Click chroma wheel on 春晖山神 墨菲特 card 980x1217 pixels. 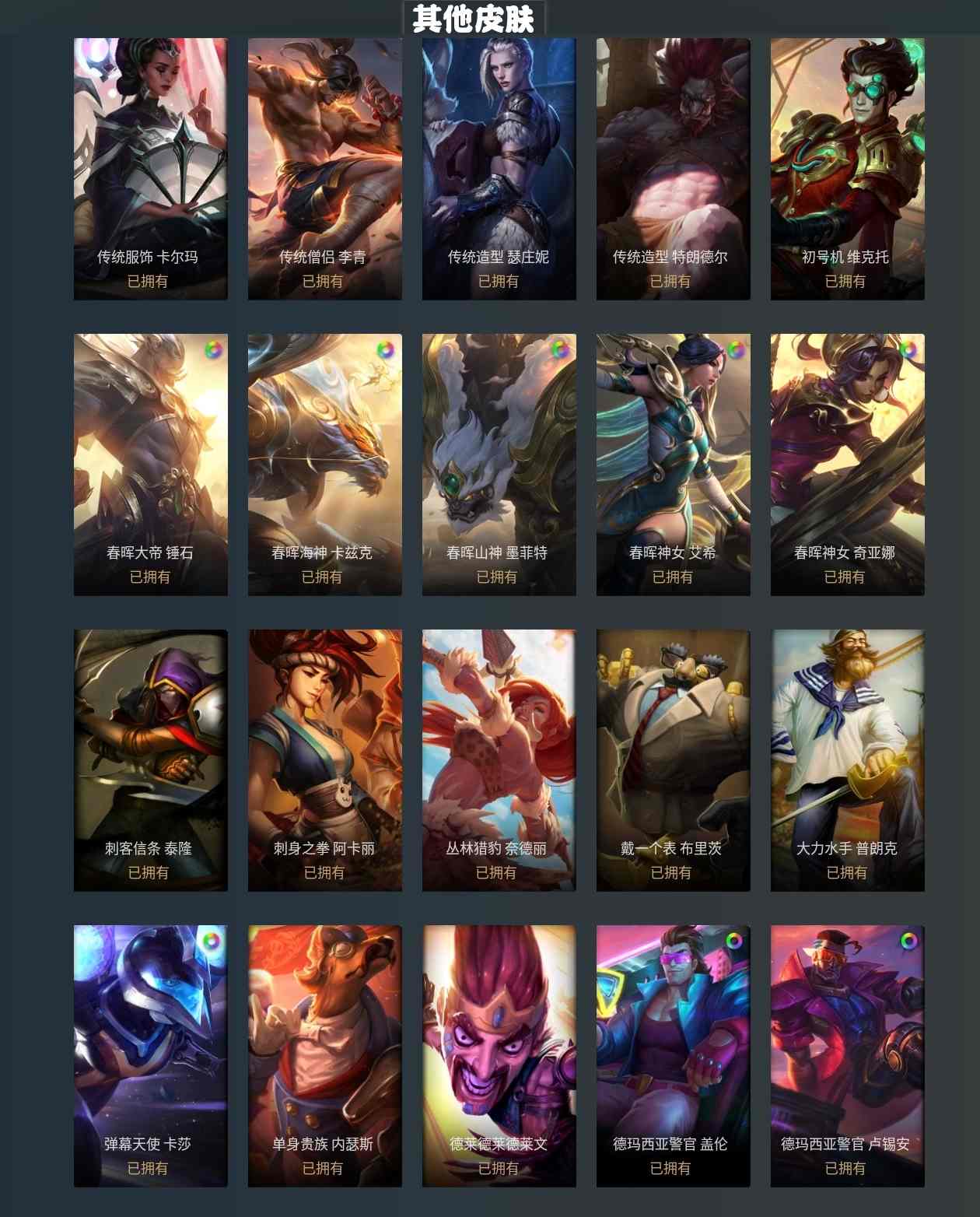(559, 349)
